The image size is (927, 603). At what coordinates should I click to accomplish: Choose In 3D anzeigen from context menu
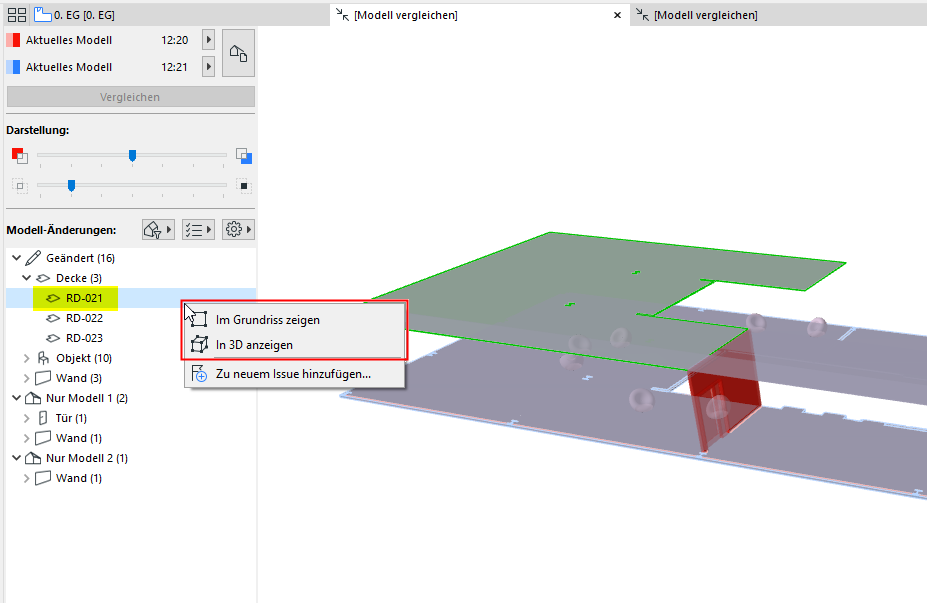pos(294,345)
